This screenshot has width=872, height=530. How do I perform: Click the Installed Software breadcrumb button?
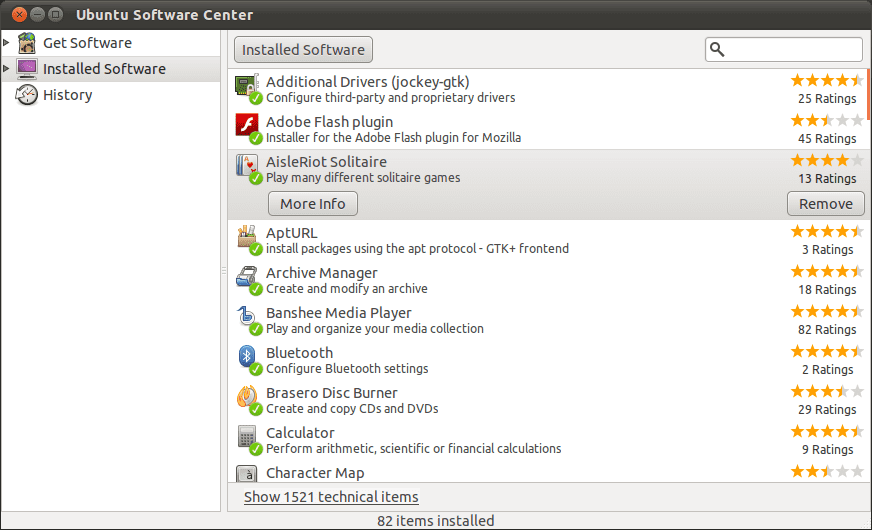point(303,49)
